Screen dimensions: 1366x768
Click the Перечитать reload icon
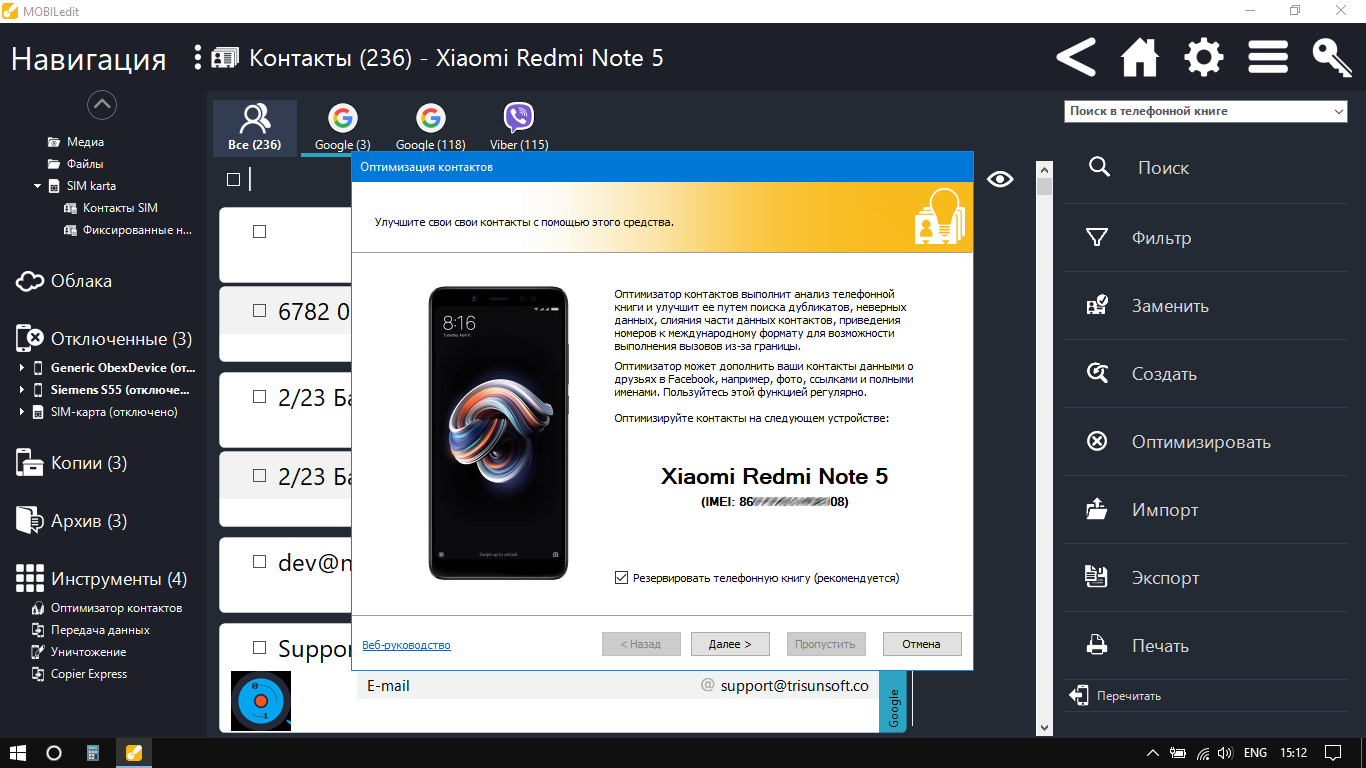pyautogui.click(x=1079, y=695)
